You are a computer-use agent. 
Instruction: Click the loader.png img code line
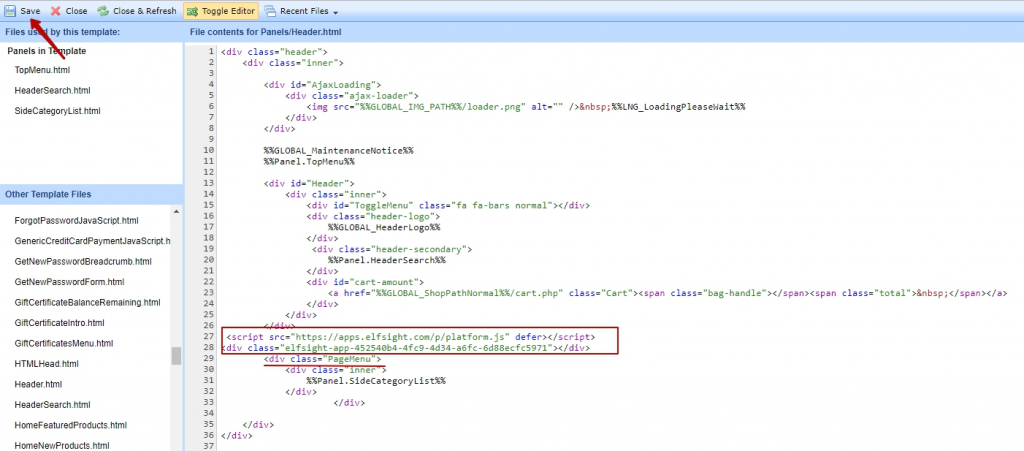pos(526,106)
